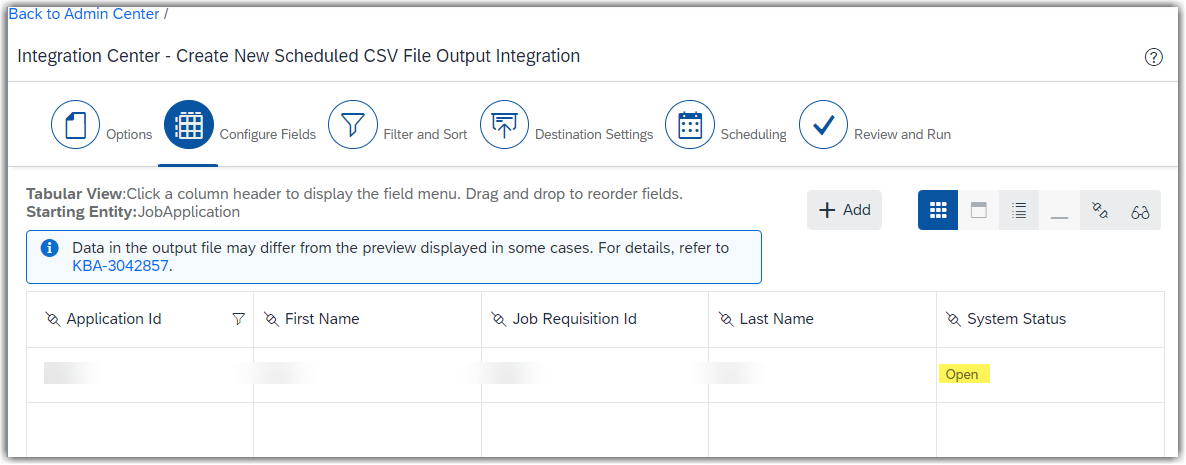Open the Application Id column filter
Image resolution: width=1186 pixels, height=465 pixels.
[238, 319]
